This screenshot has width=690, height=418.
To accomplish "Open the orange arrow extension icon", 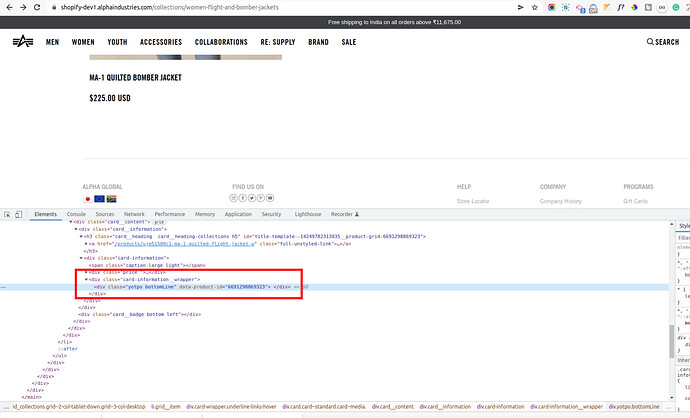I will [607, 7].
